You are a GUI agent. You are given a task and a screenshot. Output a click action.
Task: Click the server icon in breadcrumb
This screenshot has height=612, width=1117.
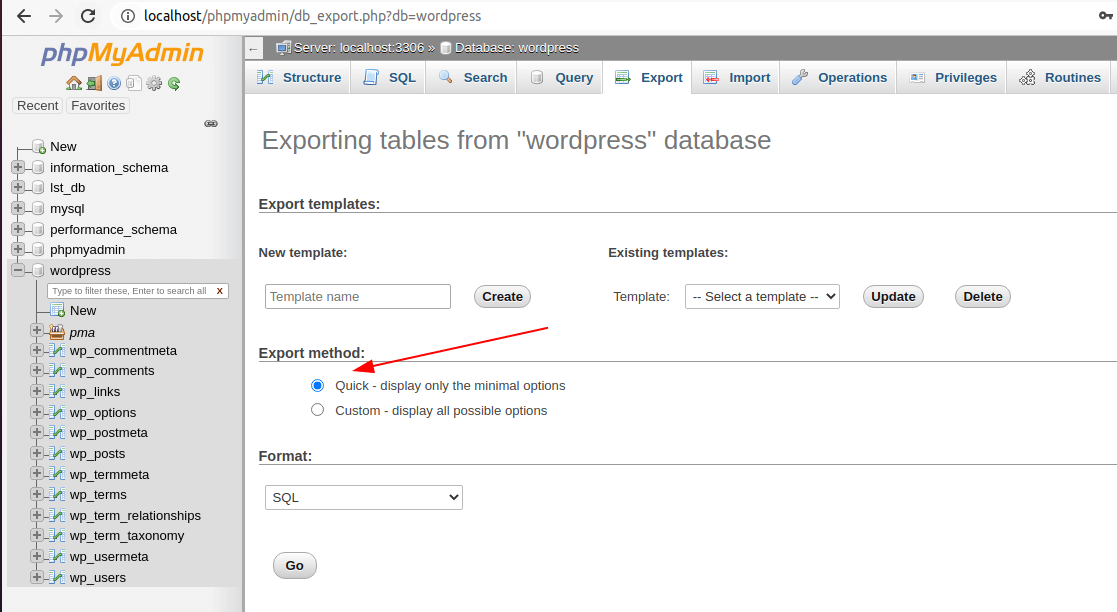coord(283,48)
